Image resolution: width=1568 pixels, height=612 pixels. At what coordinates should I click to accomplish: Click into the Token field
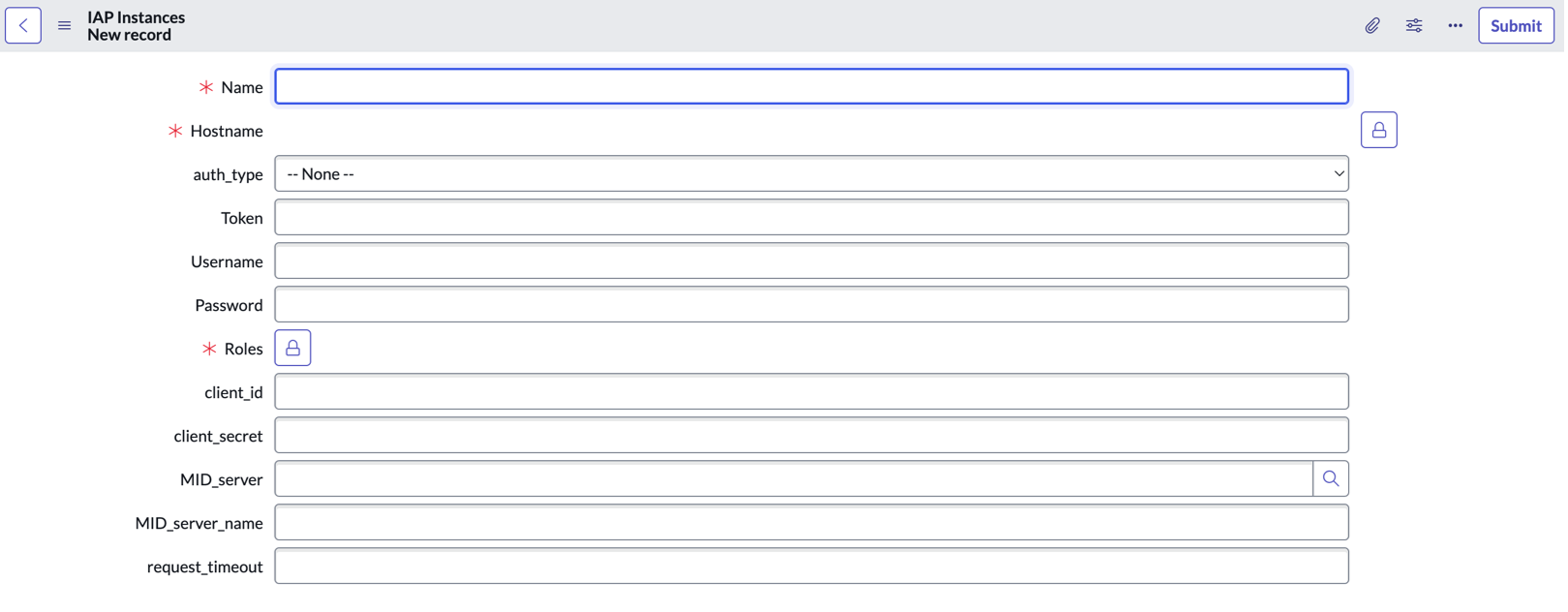click(x=812, y=218)
